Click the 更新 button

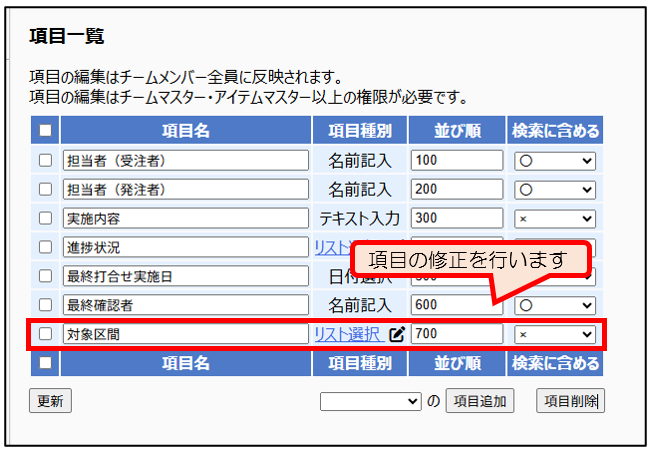tap(50, 401)
